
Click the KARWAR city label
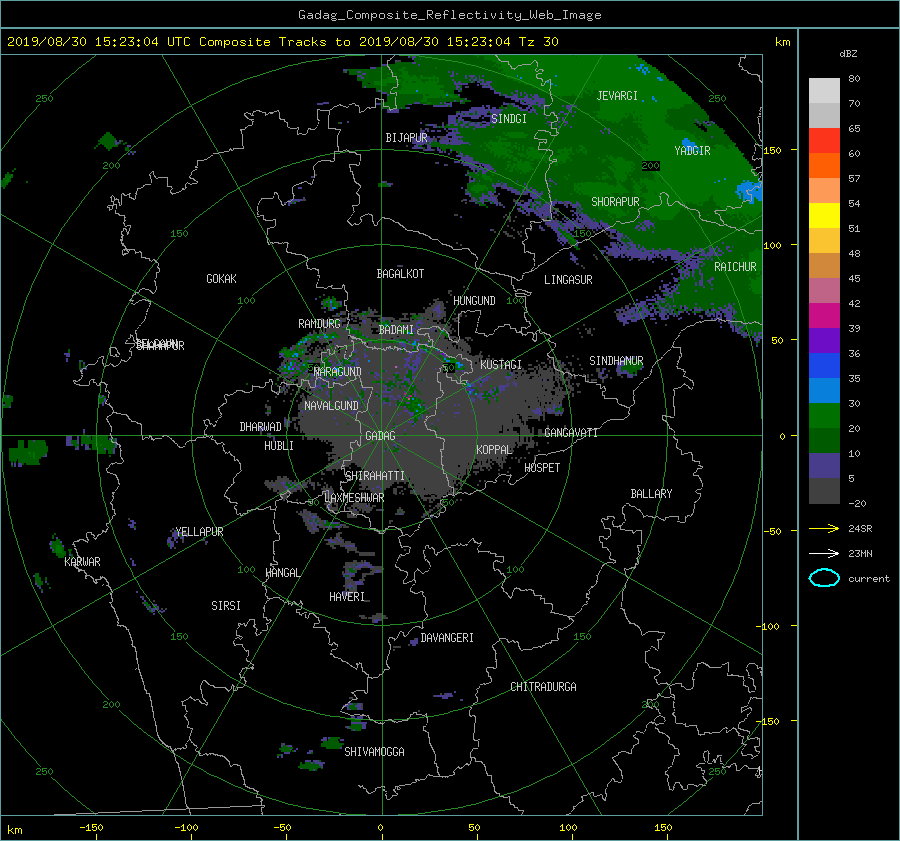tap(82, 562)
